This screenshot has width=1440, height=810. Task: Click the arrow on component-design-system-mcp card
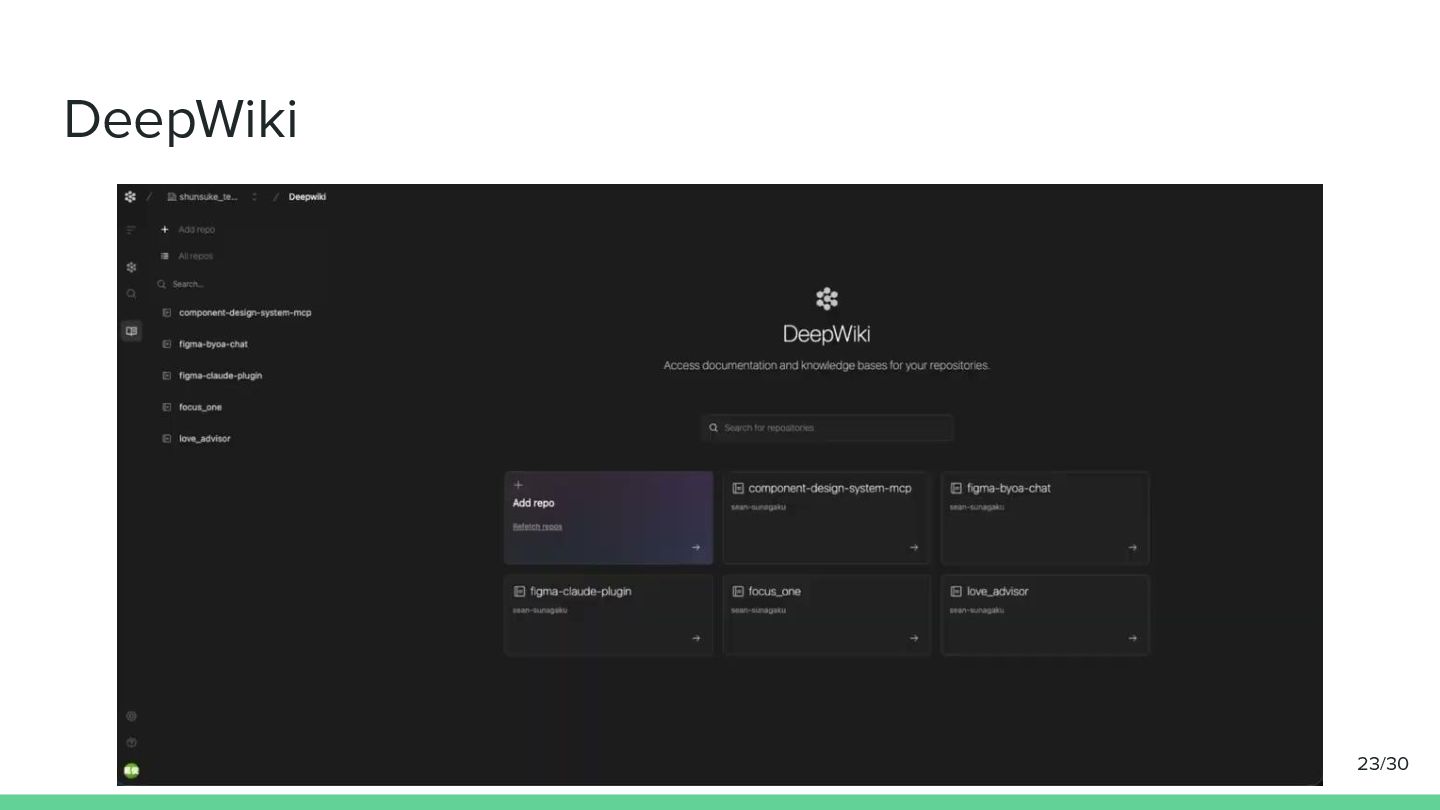[x=914, y=548]
